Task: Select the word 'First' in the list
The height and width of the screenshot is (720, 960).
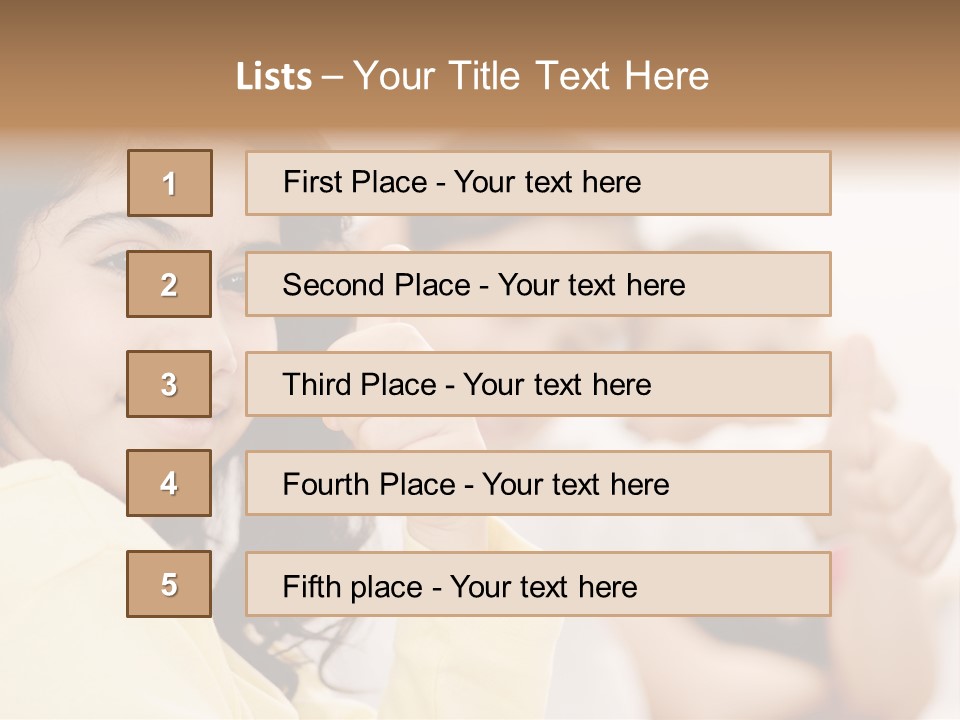Action: coord(312,182)
